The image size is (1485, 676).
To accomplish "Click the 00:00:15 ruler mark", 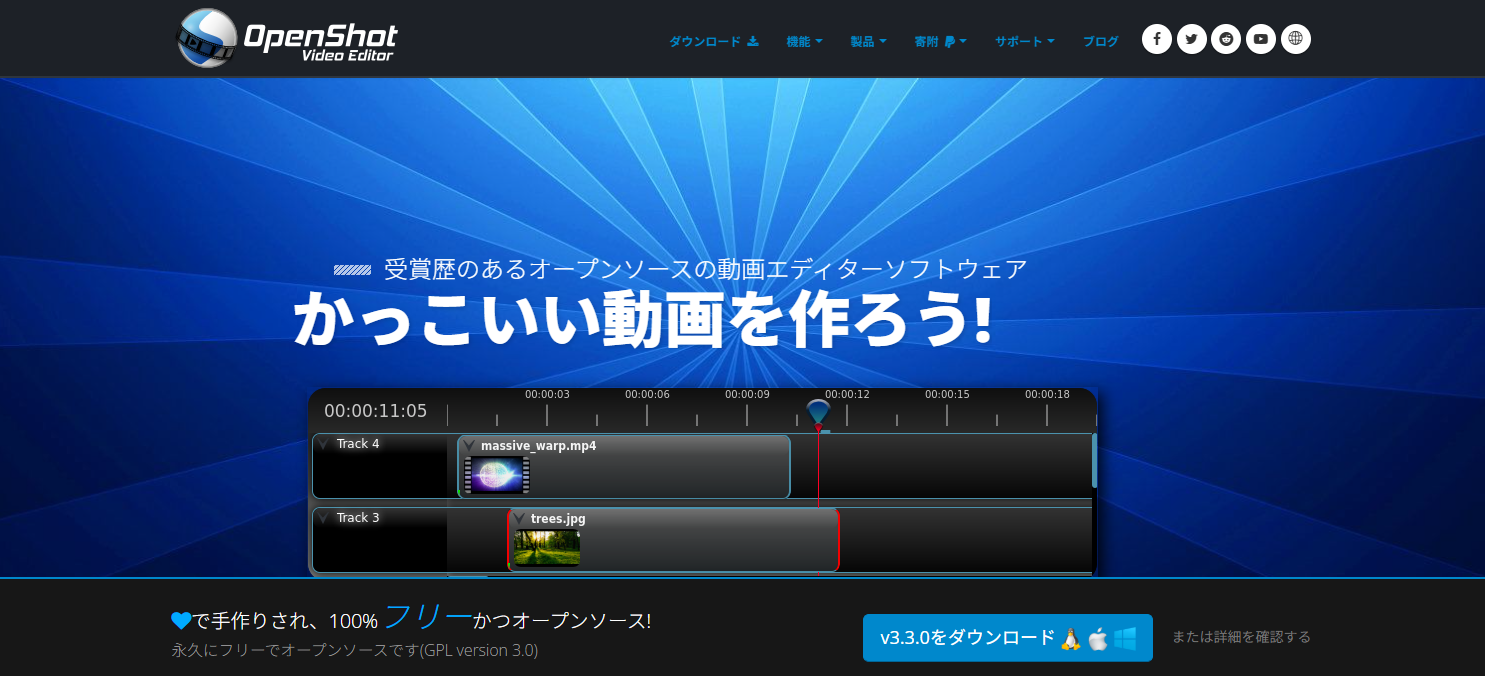I will (947, 394).
